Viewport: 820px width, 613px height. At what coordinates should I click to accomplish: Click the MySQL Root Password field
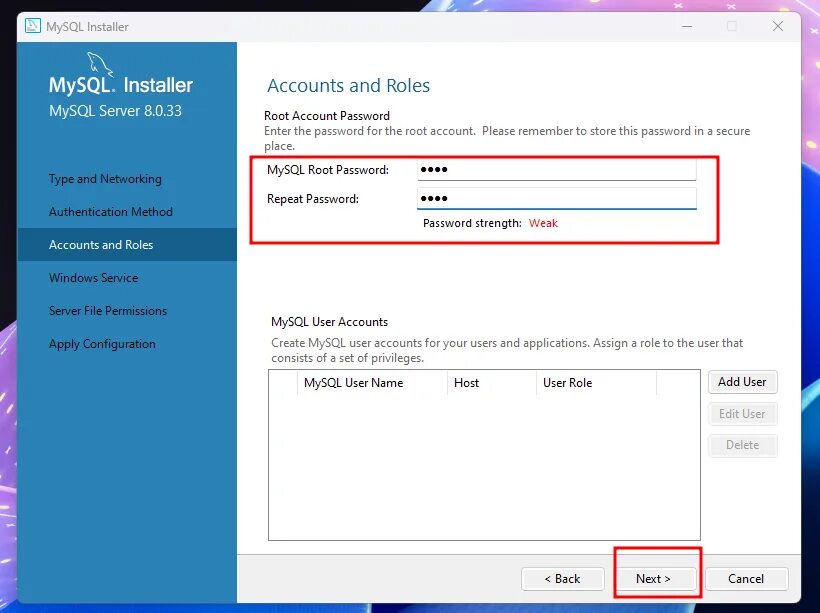556,168
